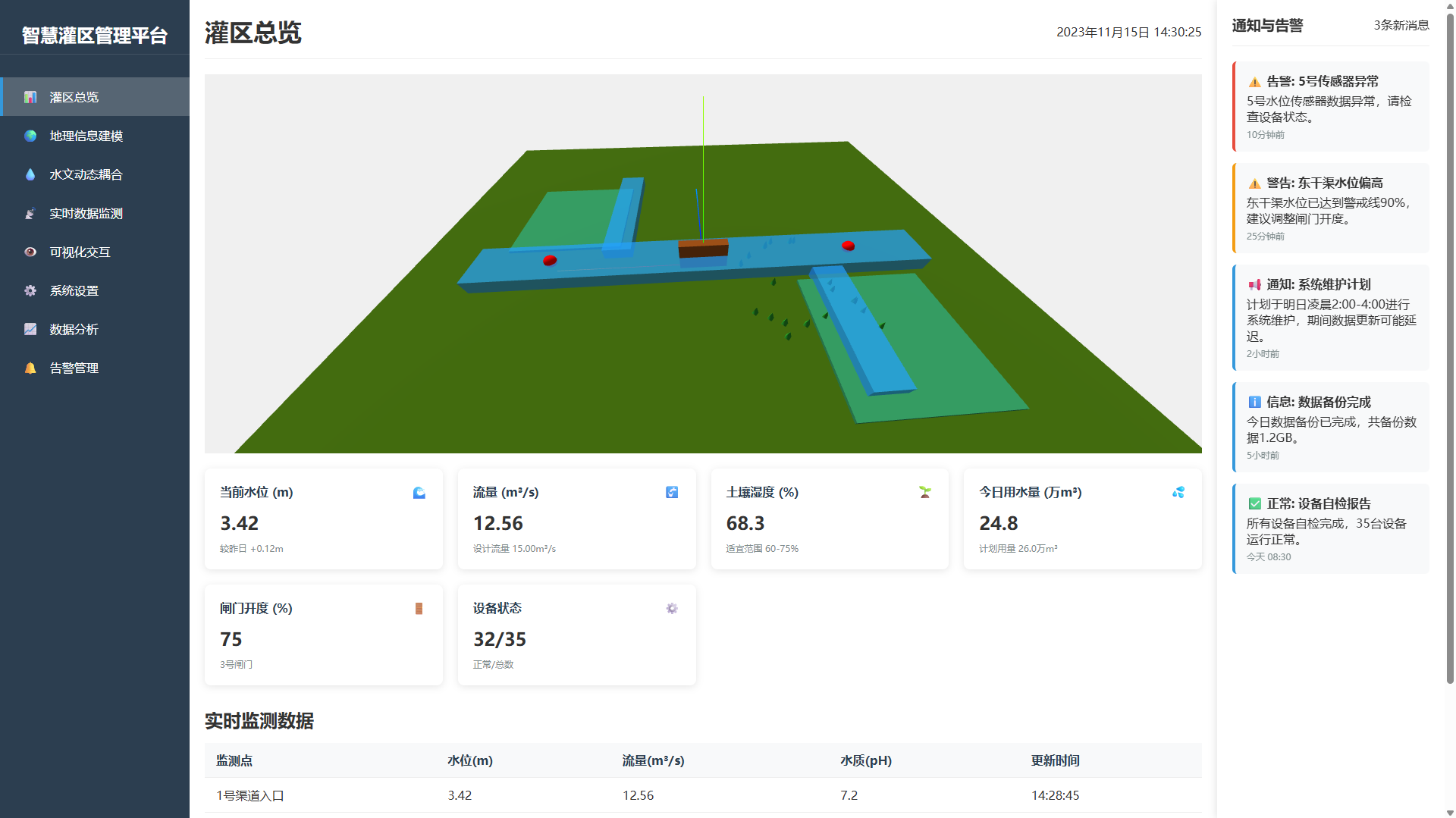Click the 3条新消息 notification count
This screenshot has height=818, width=1456.
(x=1401, y=25)
